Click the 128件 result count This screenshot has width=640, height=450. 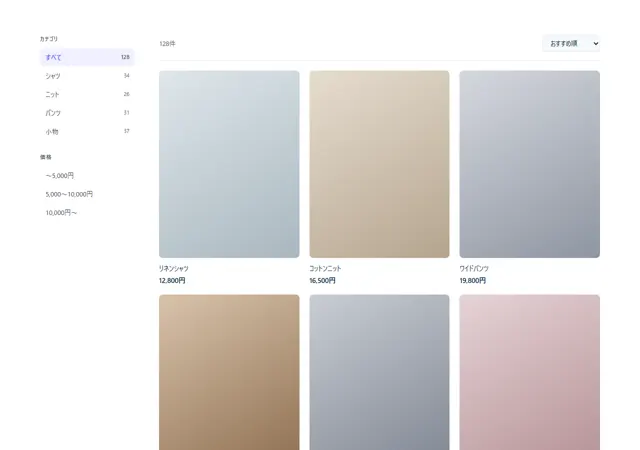pos(167,43)
